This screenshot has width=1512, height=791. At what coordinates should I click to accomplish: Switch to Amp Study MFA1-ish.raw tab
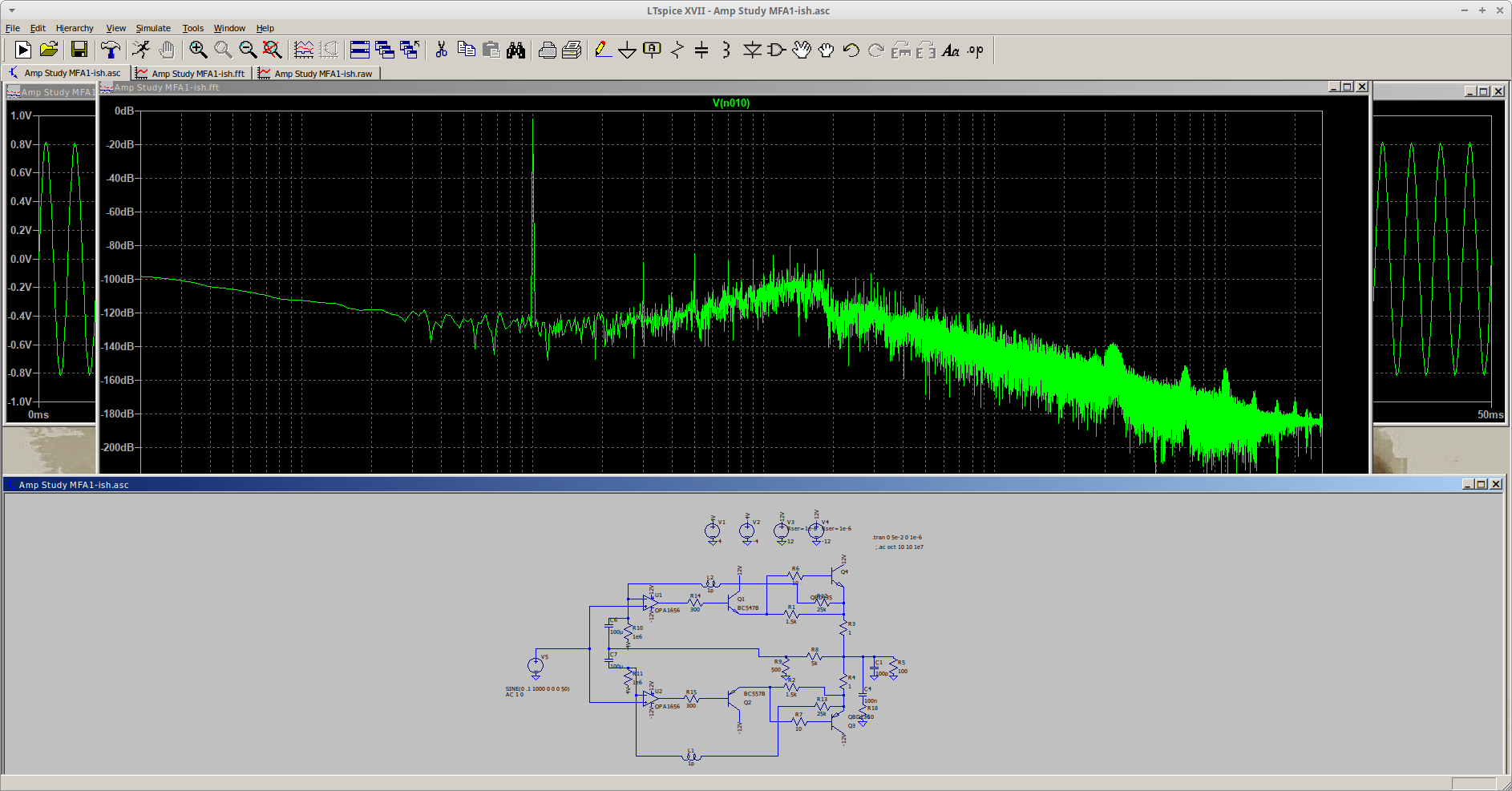pos(317,73)
